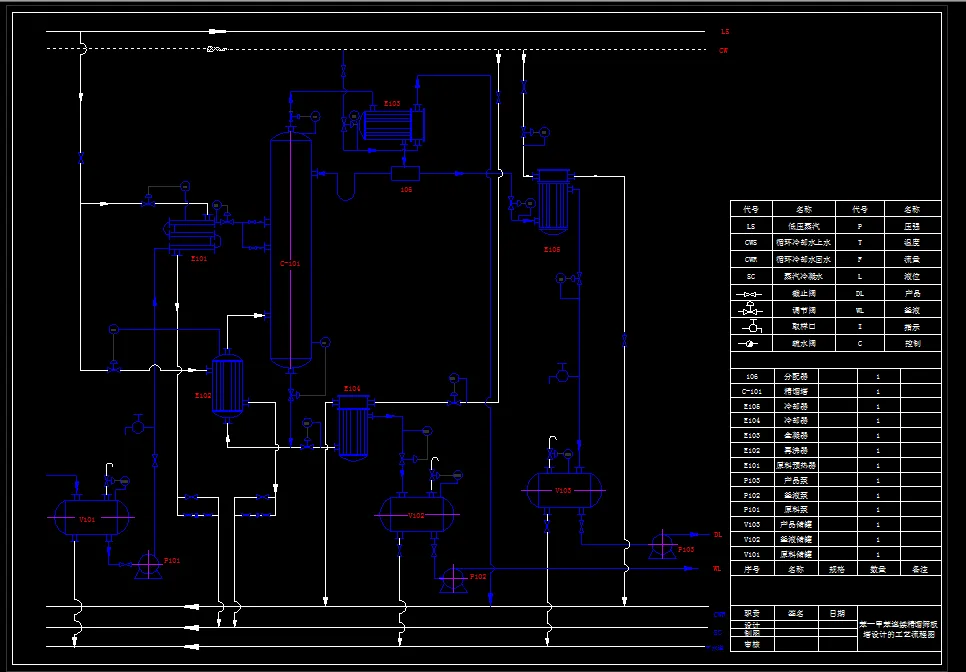Click the 循环冷却水上水 cell in legend
The width and height of the screenshot is (966, 672).
[804, 243]
